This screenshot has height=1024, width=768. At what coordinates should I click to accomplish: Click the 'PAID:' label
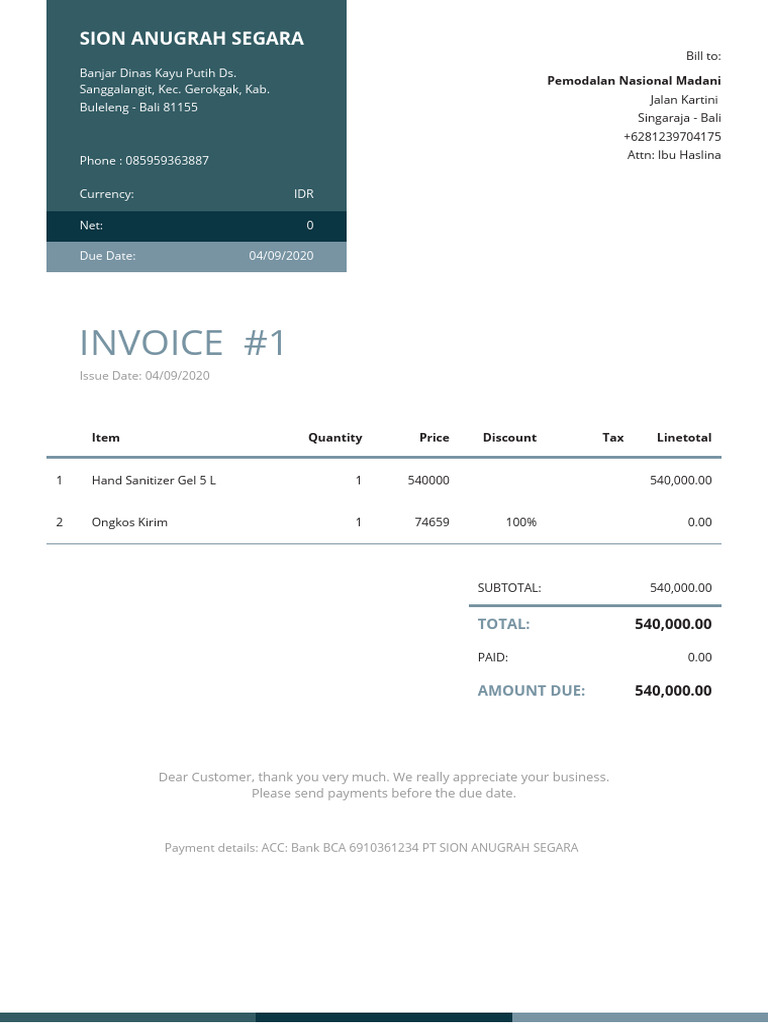(492, 658)
